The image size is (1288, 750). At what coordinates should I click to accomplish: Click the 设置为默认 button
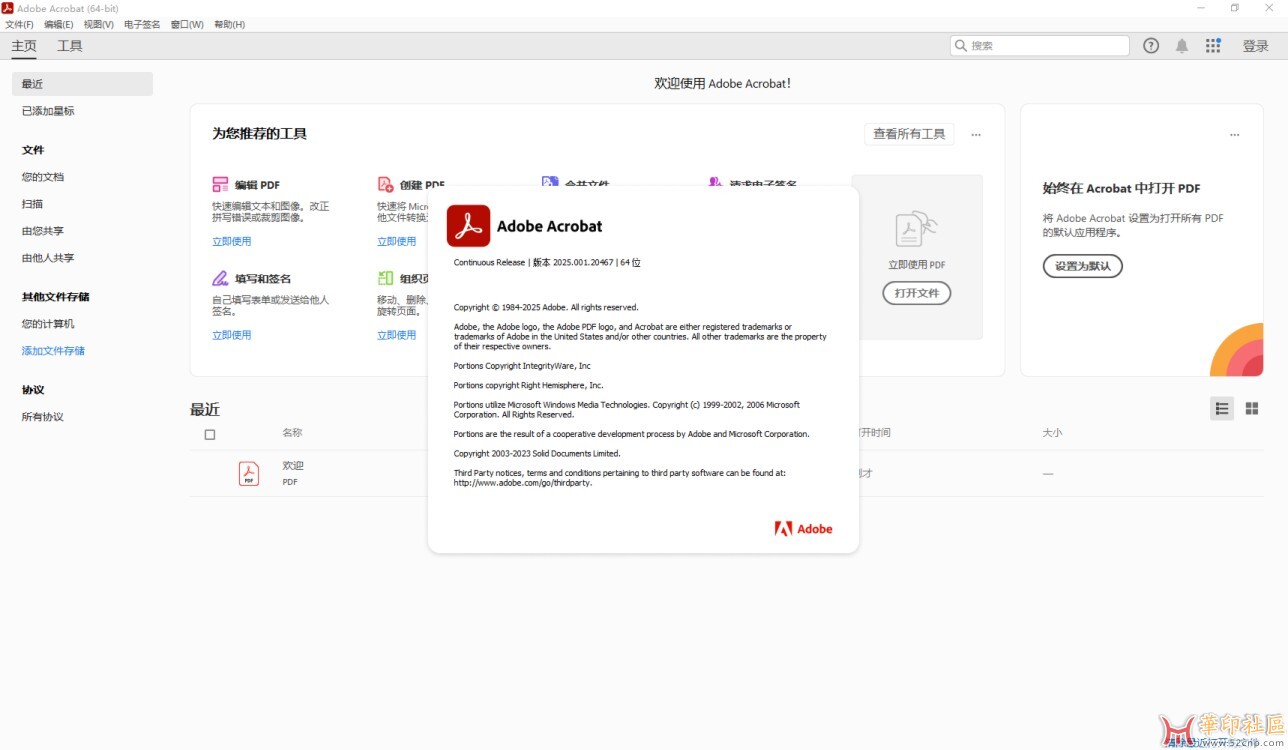pos(1083,266)
